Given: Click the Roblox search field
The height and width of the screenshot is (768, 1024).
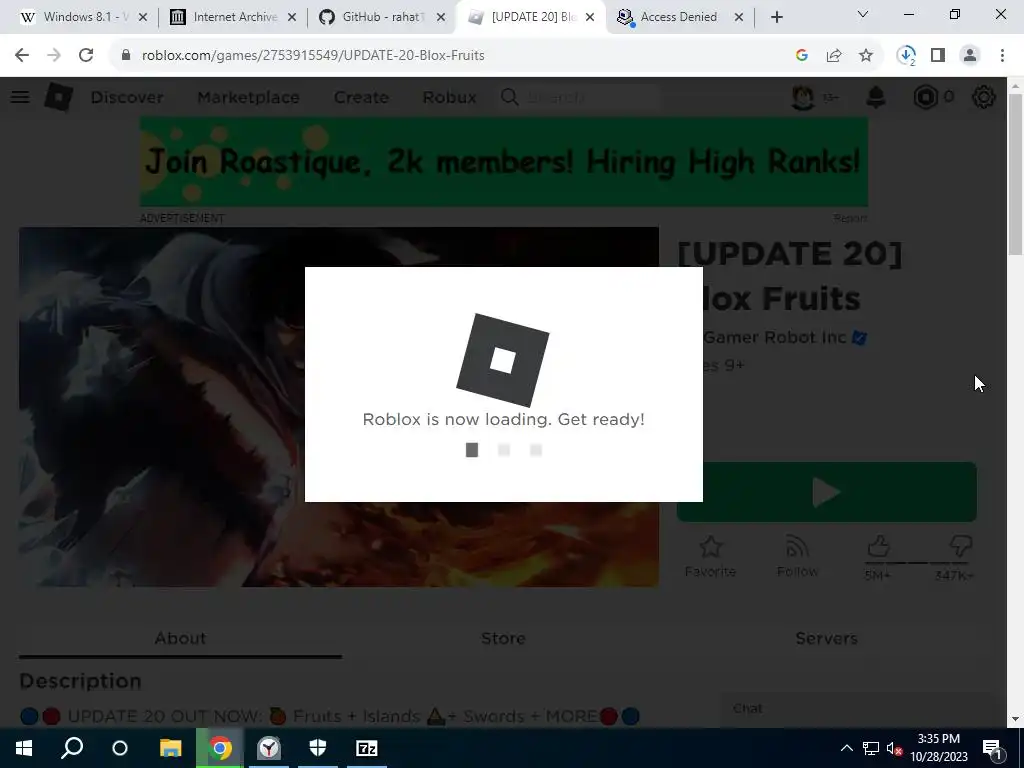Looking at the screenshot, I should click(x=579, y=97).
